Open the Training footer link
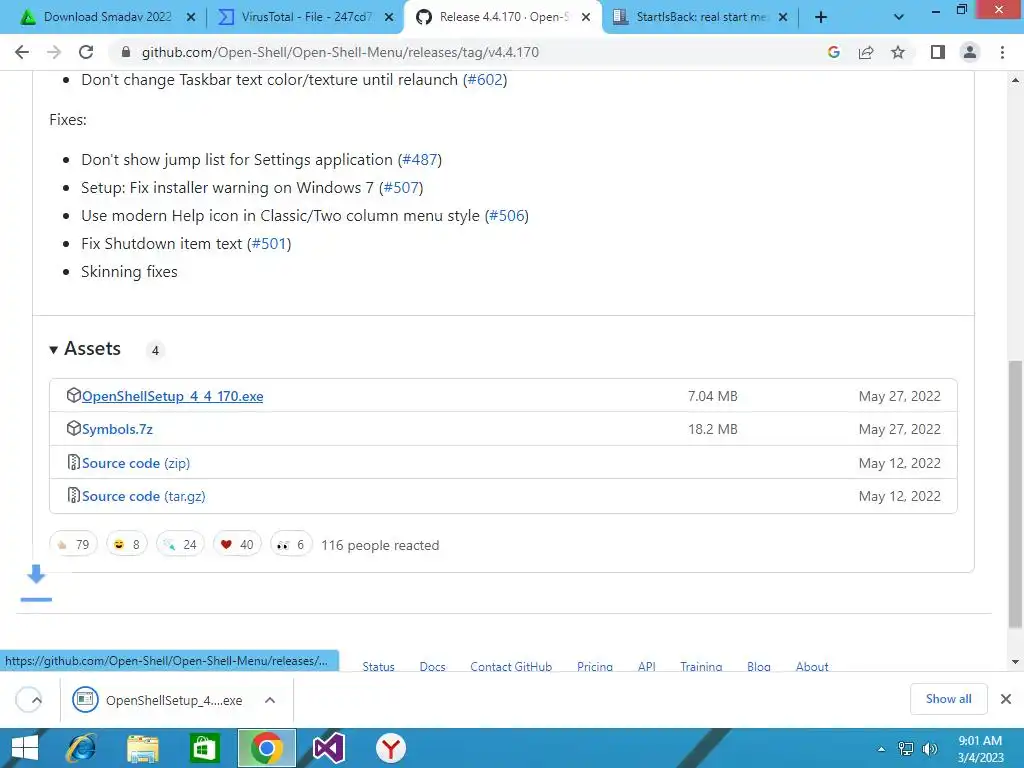Viewport: 1024px width, 768px height. pos(701,666)
